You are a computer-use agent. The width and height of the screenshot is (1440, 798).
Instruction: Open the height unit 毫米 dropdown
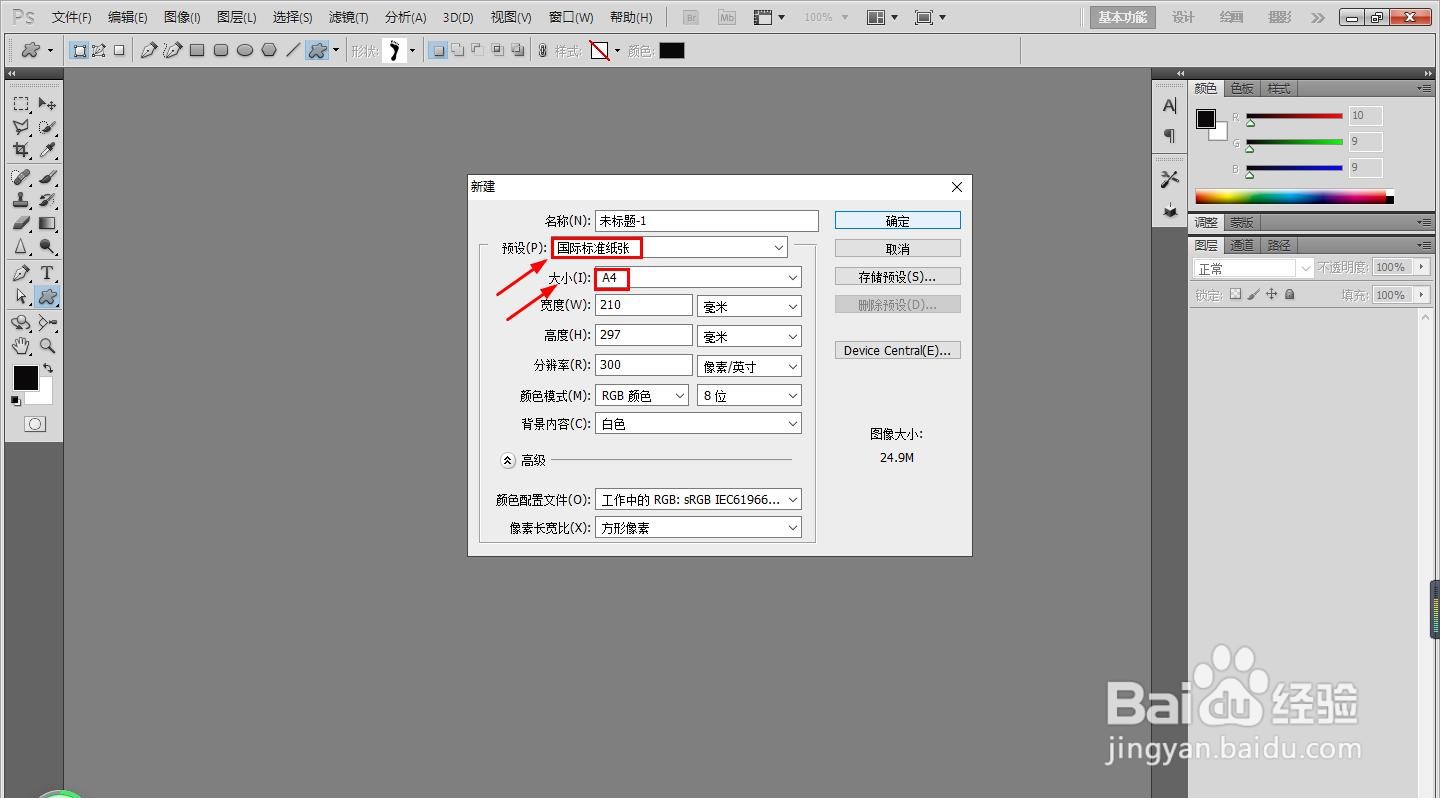click(749, 337)
